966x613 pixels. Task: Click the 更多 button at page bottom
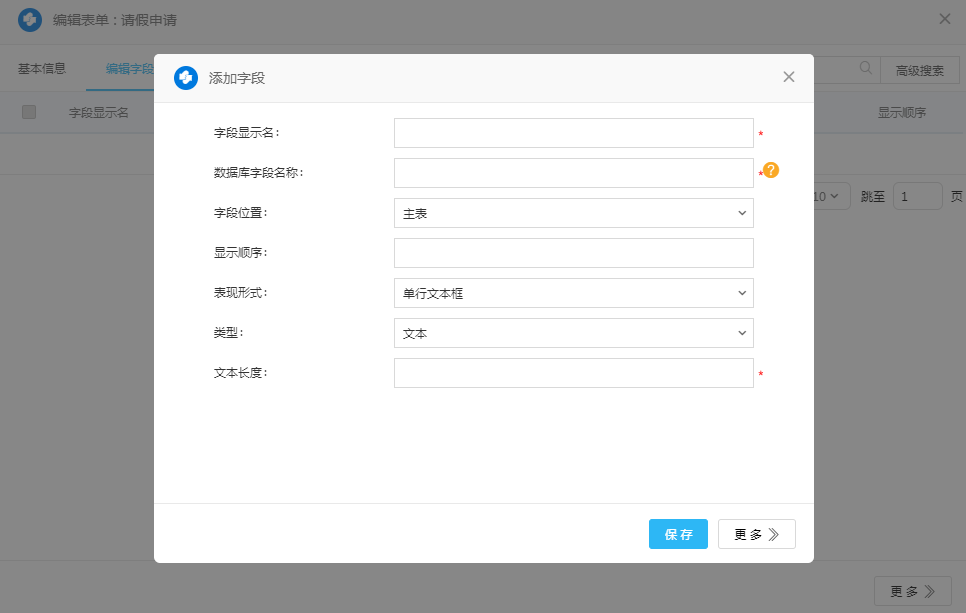coord(912,591)
